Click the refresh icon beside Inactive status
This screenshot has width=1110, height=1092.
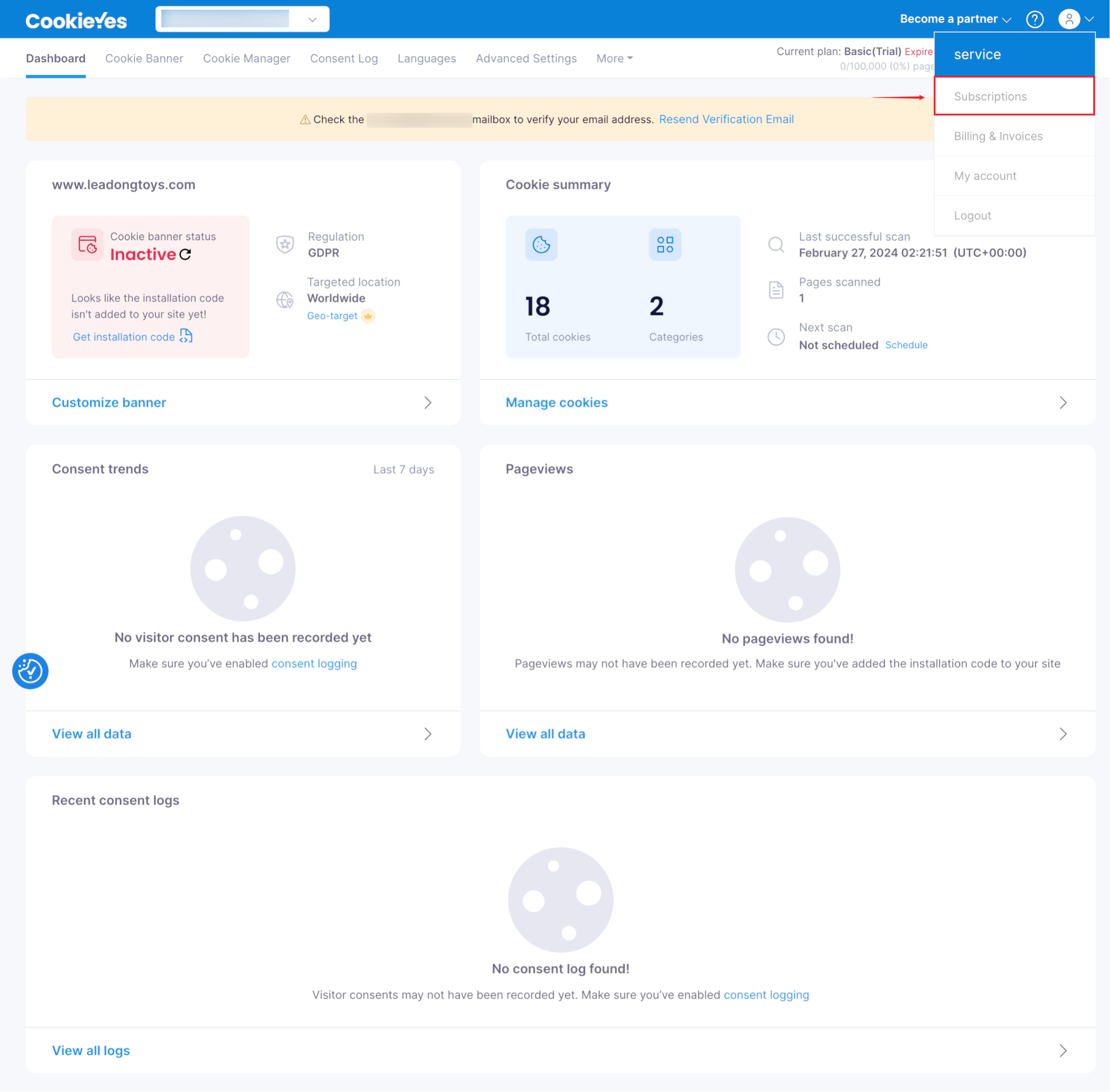click(185, 254)
